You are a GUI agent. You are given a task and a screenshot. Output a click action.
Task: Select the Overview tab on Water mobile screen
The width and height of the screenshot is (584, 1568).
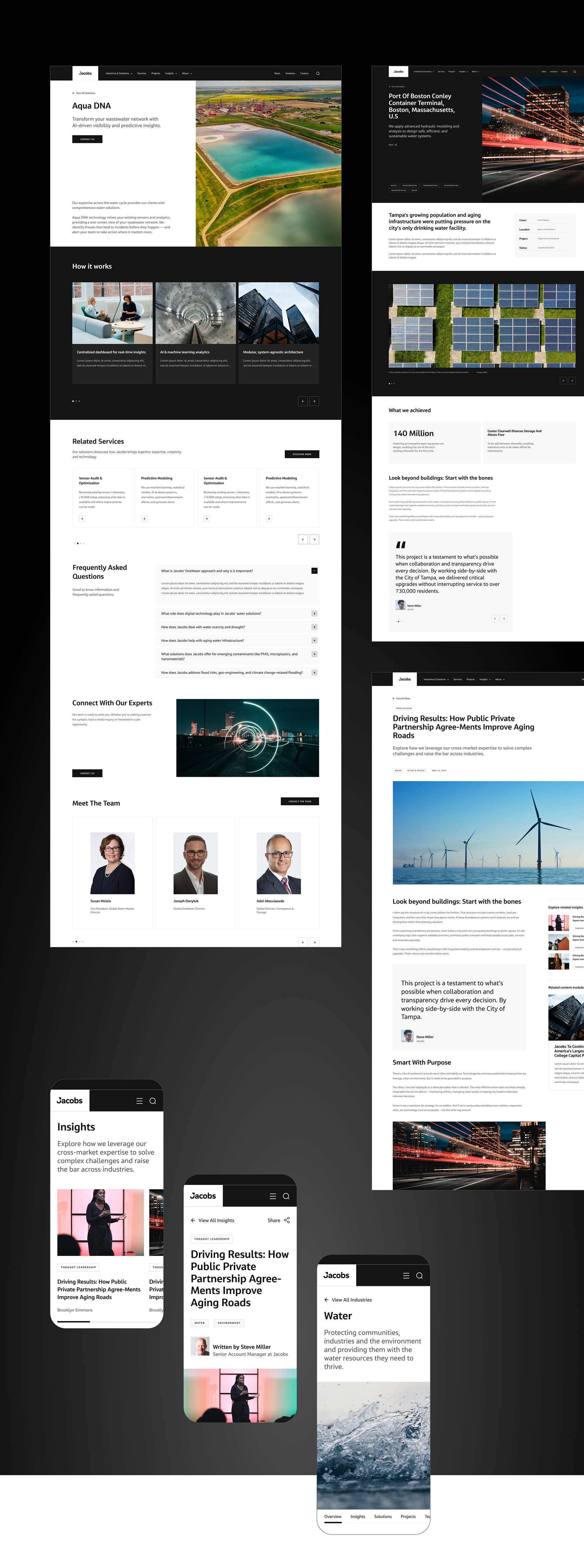(333, 1516)
